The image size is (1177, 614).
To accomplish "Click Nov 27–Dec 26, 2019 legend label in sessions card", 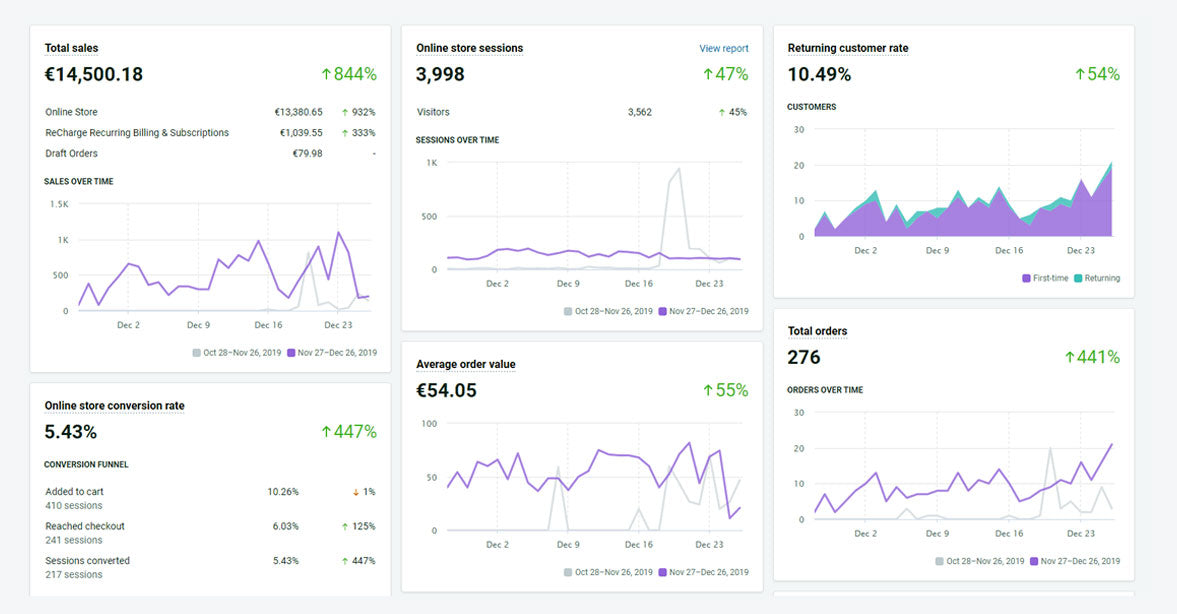I will tap(709, 312).
